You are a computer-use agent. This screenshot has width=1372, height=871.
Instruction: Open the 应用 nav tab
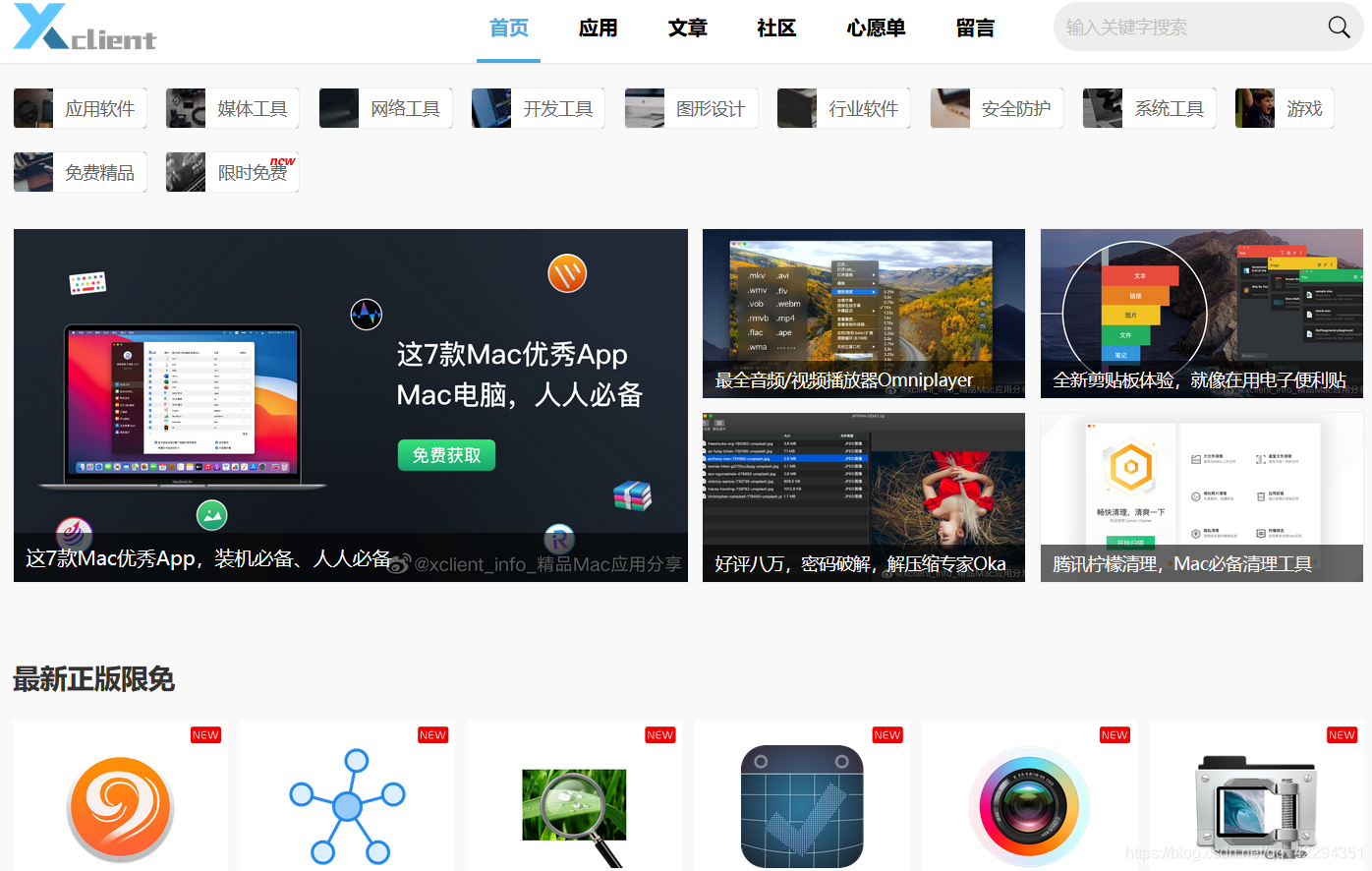coord(599,29)
